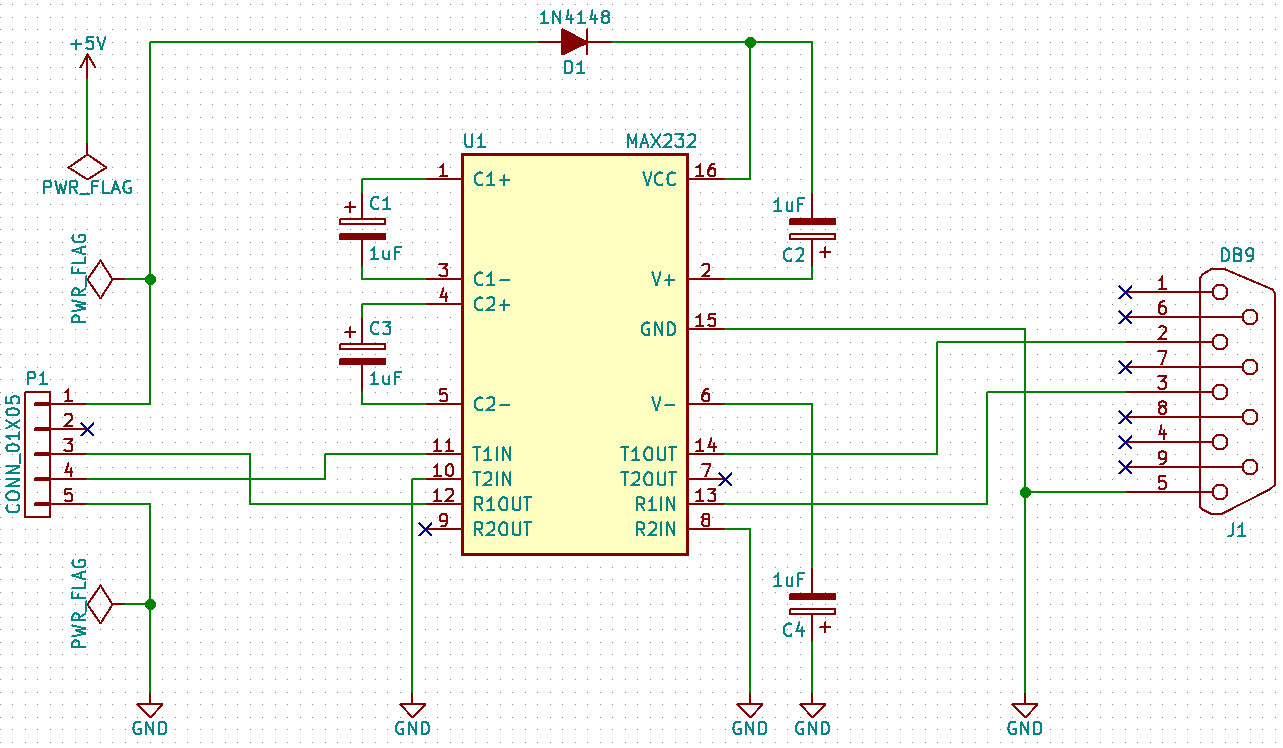This screenshot has height=748, width=1283.
Task: Click the C1+ pin name in U1
Action: 492,180
